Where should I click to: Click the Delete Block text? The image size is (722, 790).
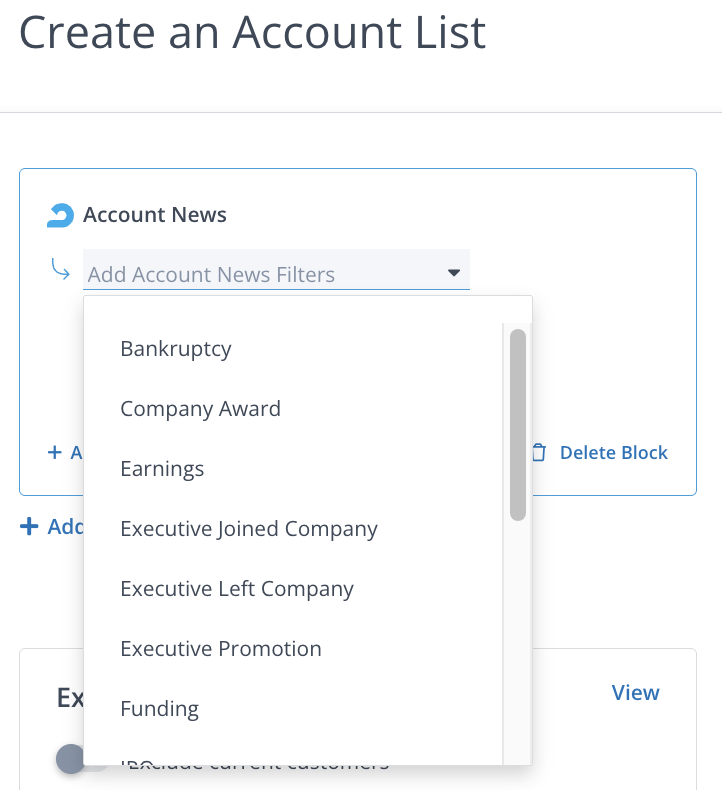(613, 453)
